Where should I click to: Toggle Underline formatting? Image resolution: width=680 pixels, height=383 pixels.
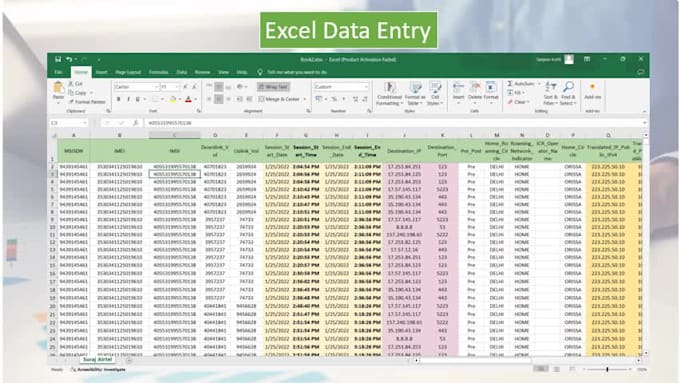pos(138,99)
